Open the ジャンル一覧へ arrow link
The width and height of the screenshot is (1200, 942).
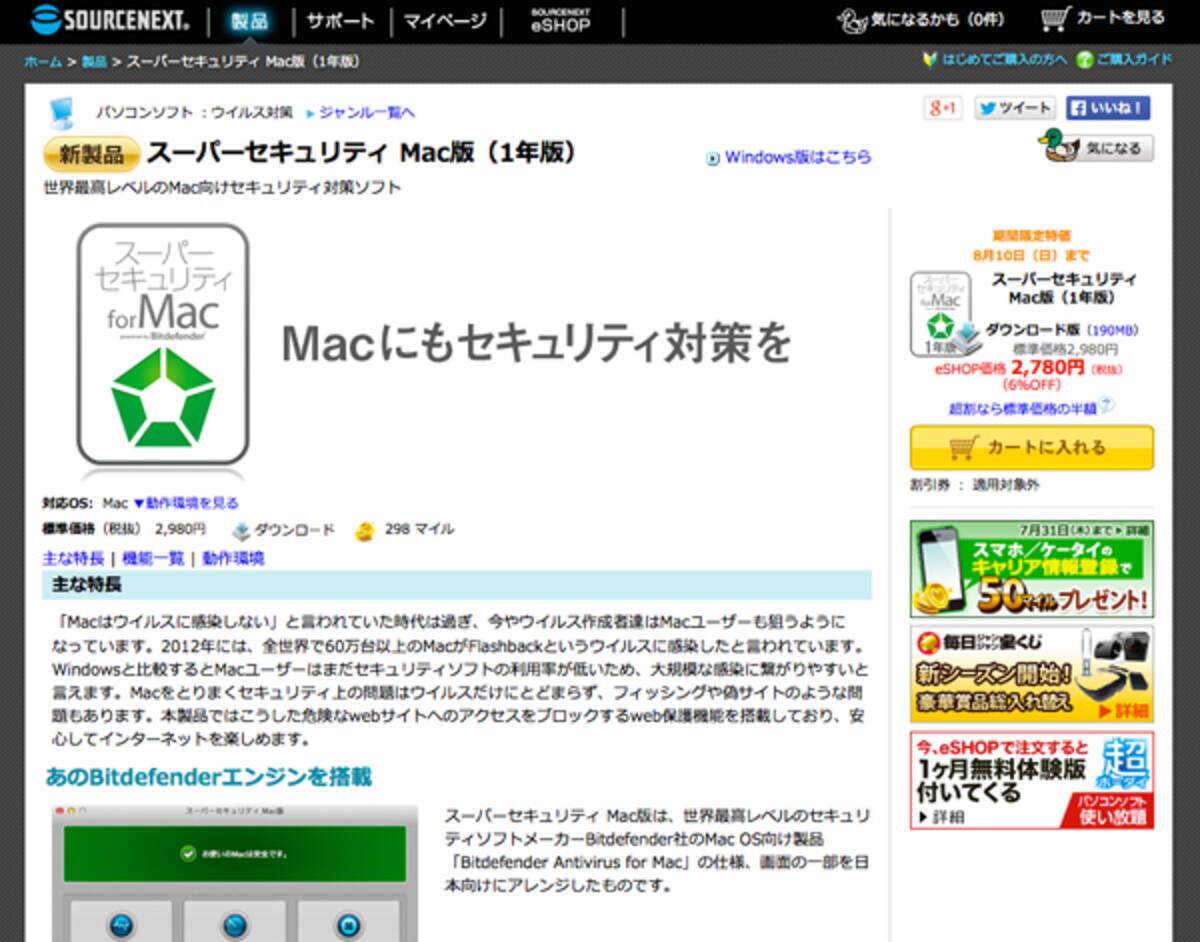point(361,112)
